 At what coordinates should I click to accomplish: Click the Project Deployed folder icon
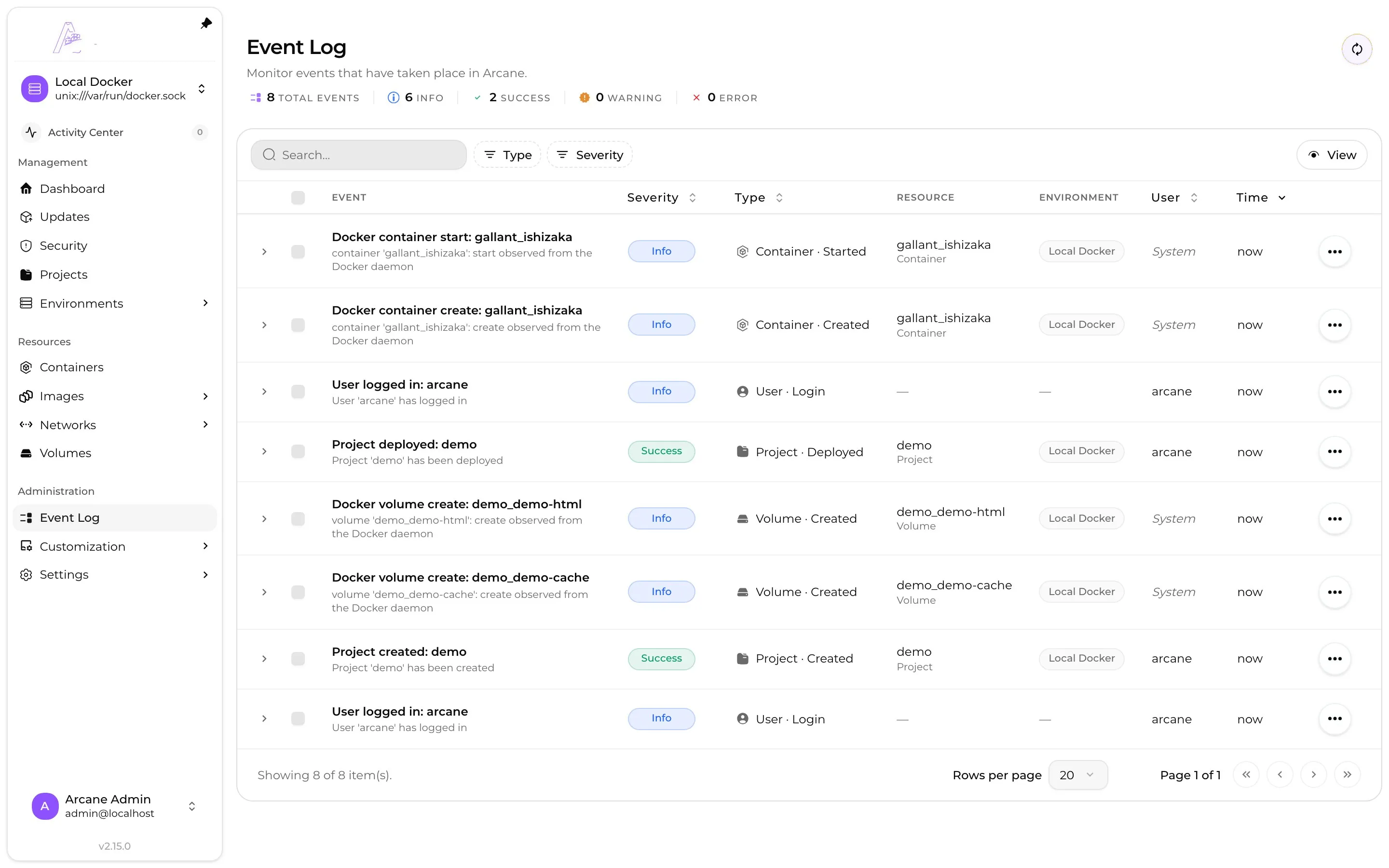(742, 452)
